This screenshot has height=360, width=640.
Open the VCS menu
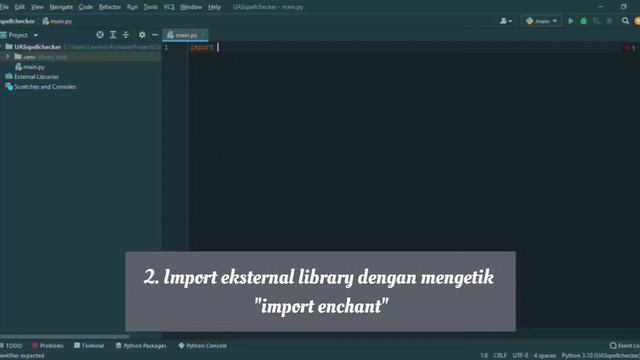pos(169,7)
